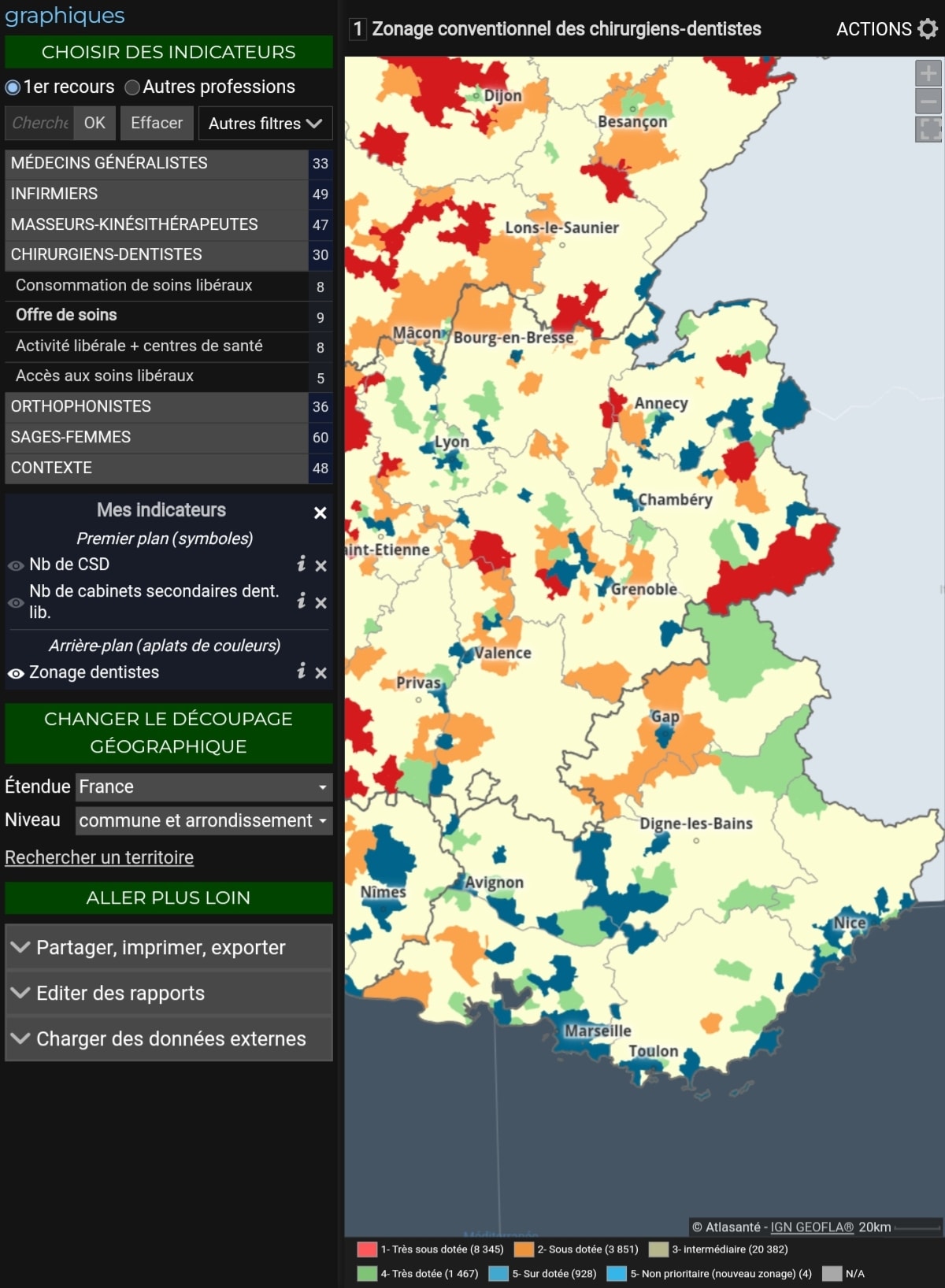This screenshot has width=945, height=1288.
Task: Select the 1er recours radio button
Action: [x=13, y=87]
